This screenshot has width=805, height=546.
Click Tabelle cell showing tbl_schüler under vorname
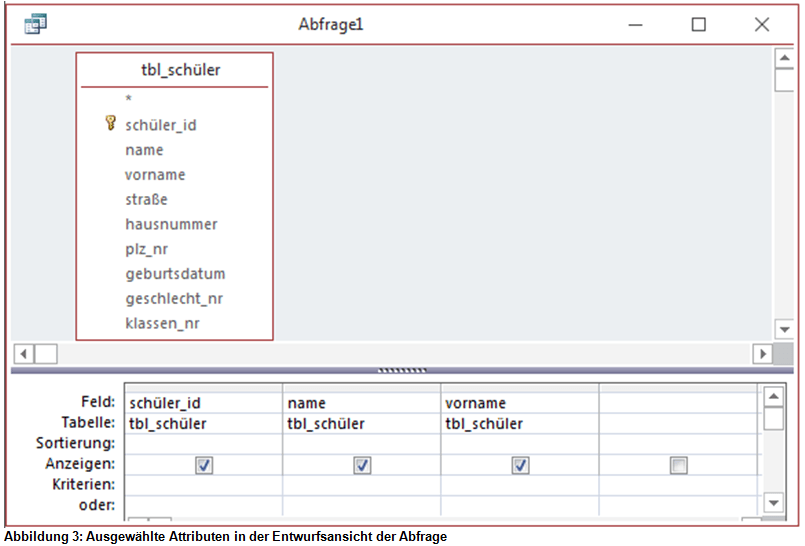(520, 423)
